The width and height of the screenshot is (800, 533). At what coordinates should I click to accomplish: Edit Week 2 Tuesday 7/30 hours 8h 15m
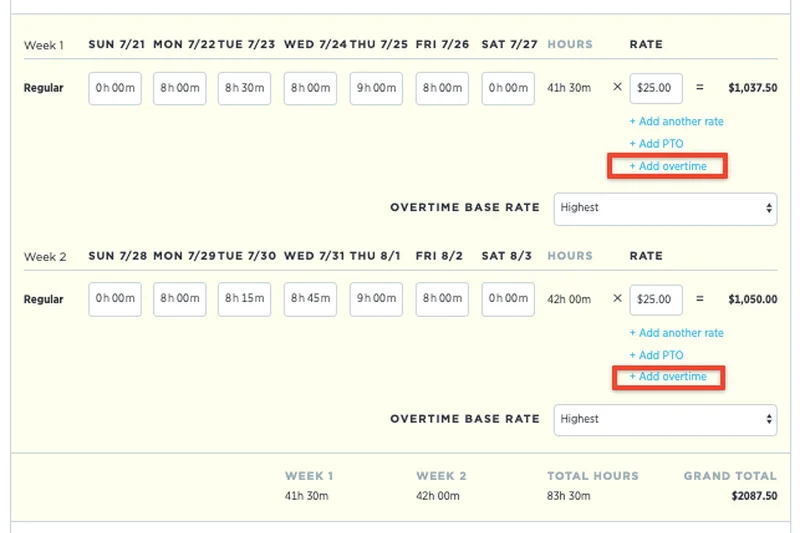click(245, 299)
